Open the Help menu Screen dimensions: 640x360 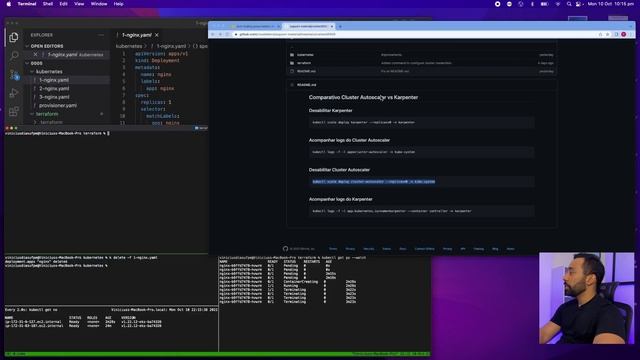[118, 4]
